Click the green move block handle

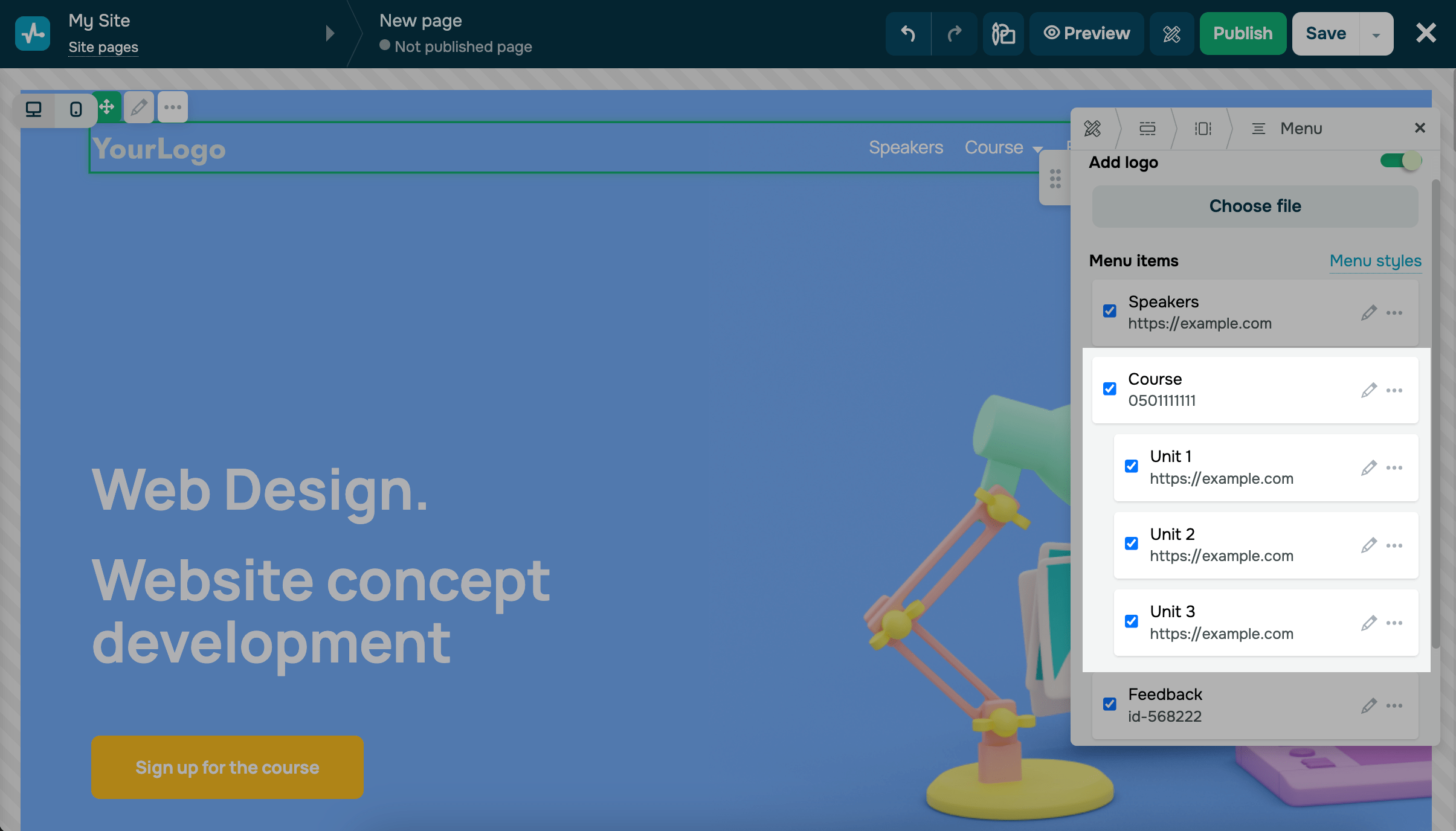[x=108, y=107]
